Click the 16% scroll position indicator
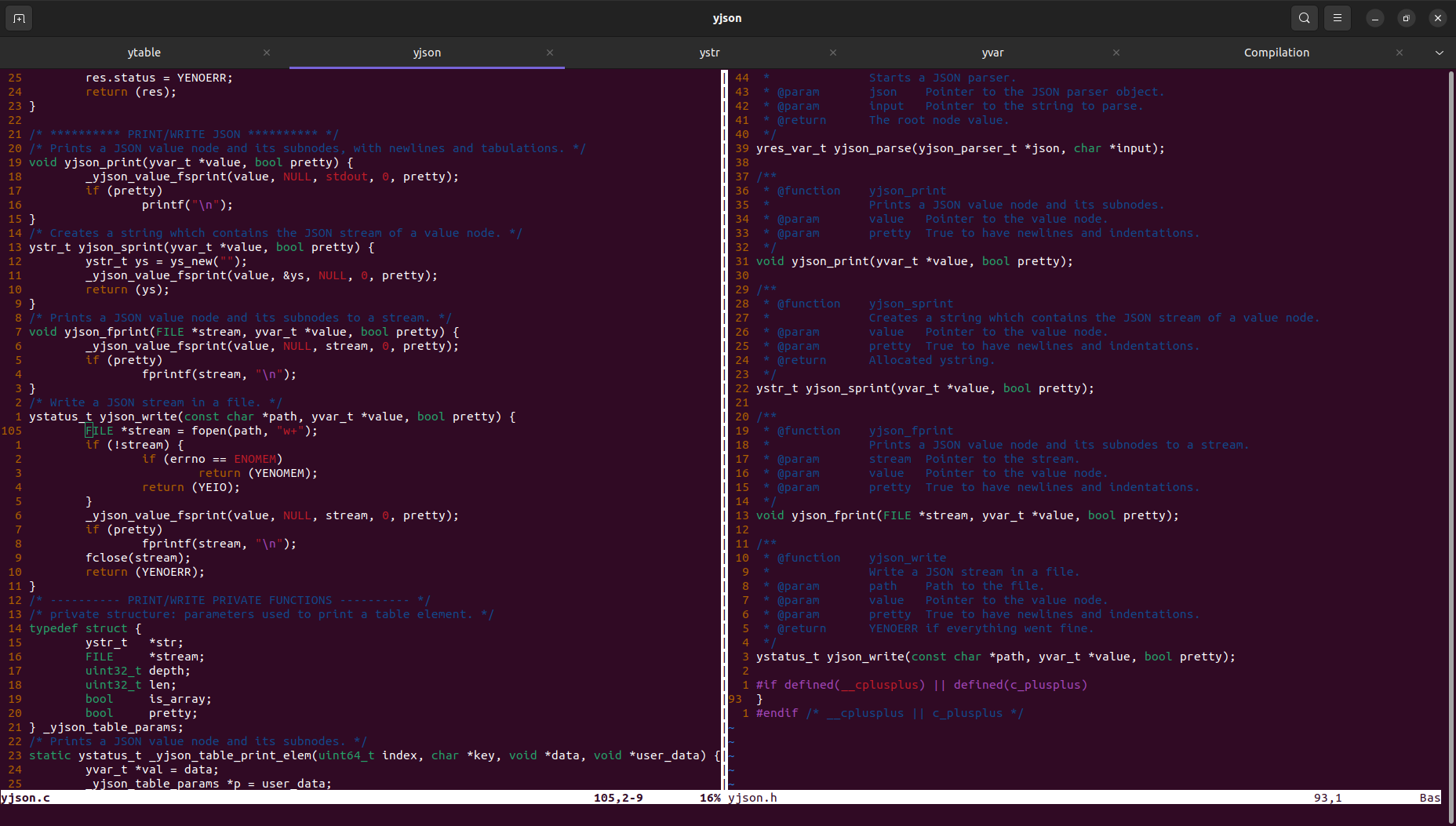Viewport: 1456px width, 826px height. 710,798
